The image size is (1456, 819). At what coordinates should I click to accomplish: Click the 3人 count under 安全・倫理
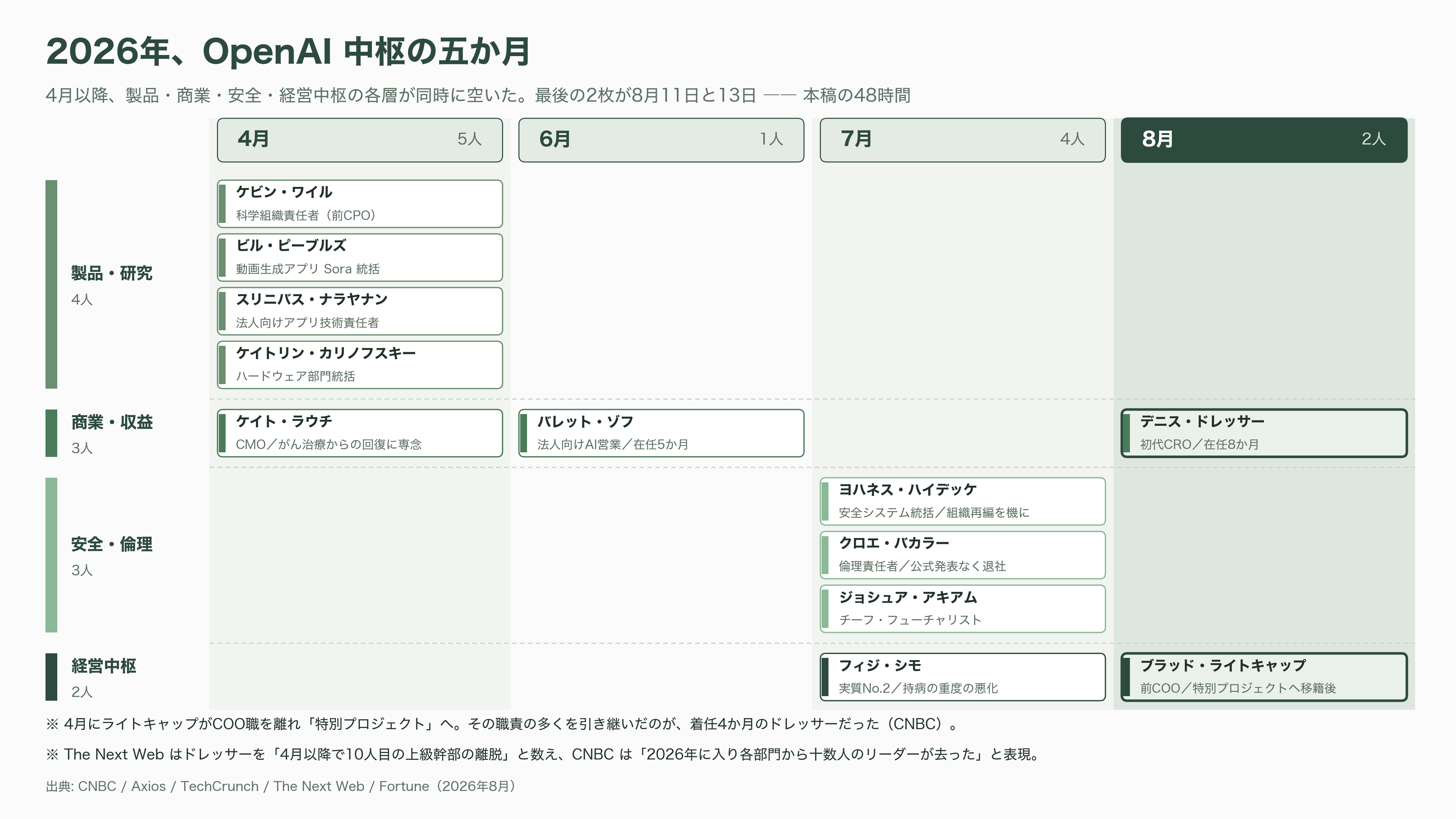tap(82, 570)
